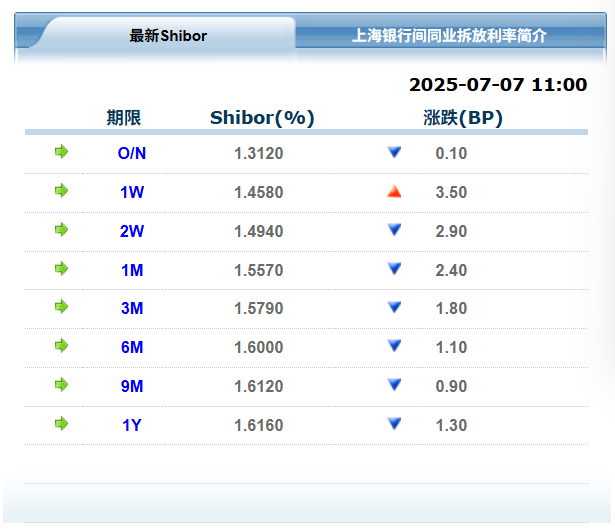Screen dimensions: 615x530
Task: Click the green arrow icon beside 6M
Action: (x=62, y=346)
